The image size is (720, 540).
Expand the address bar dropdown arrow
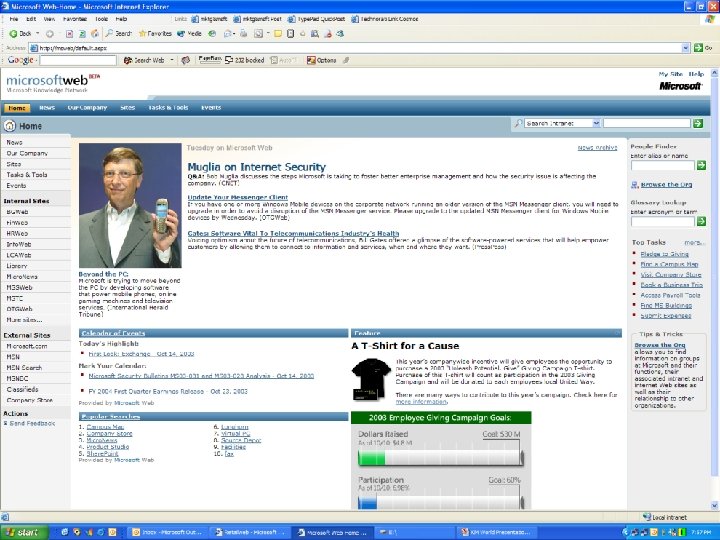[686, 48]
